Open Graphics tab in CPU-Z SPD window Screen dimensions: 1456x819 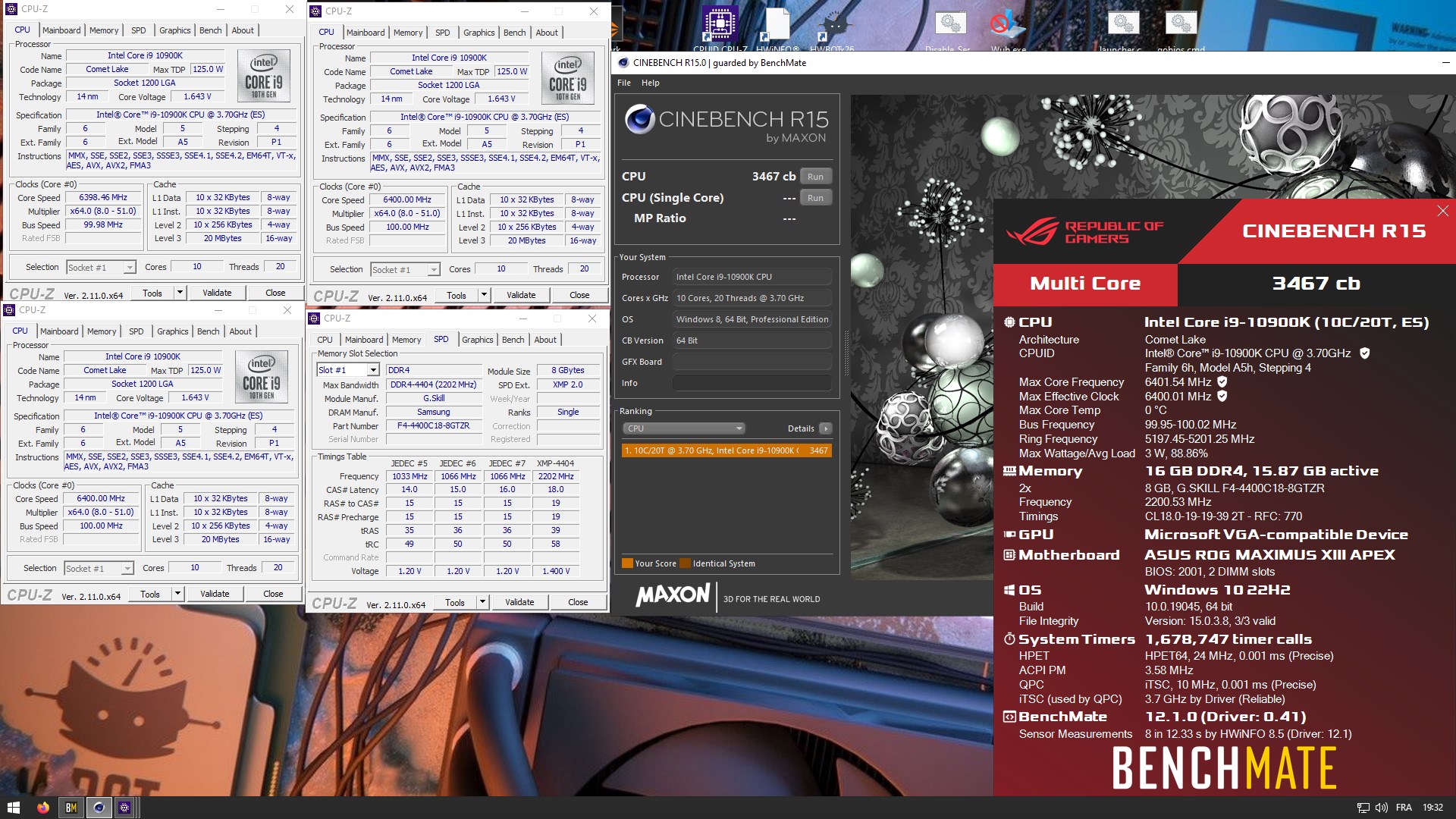(x=478, y=340)
